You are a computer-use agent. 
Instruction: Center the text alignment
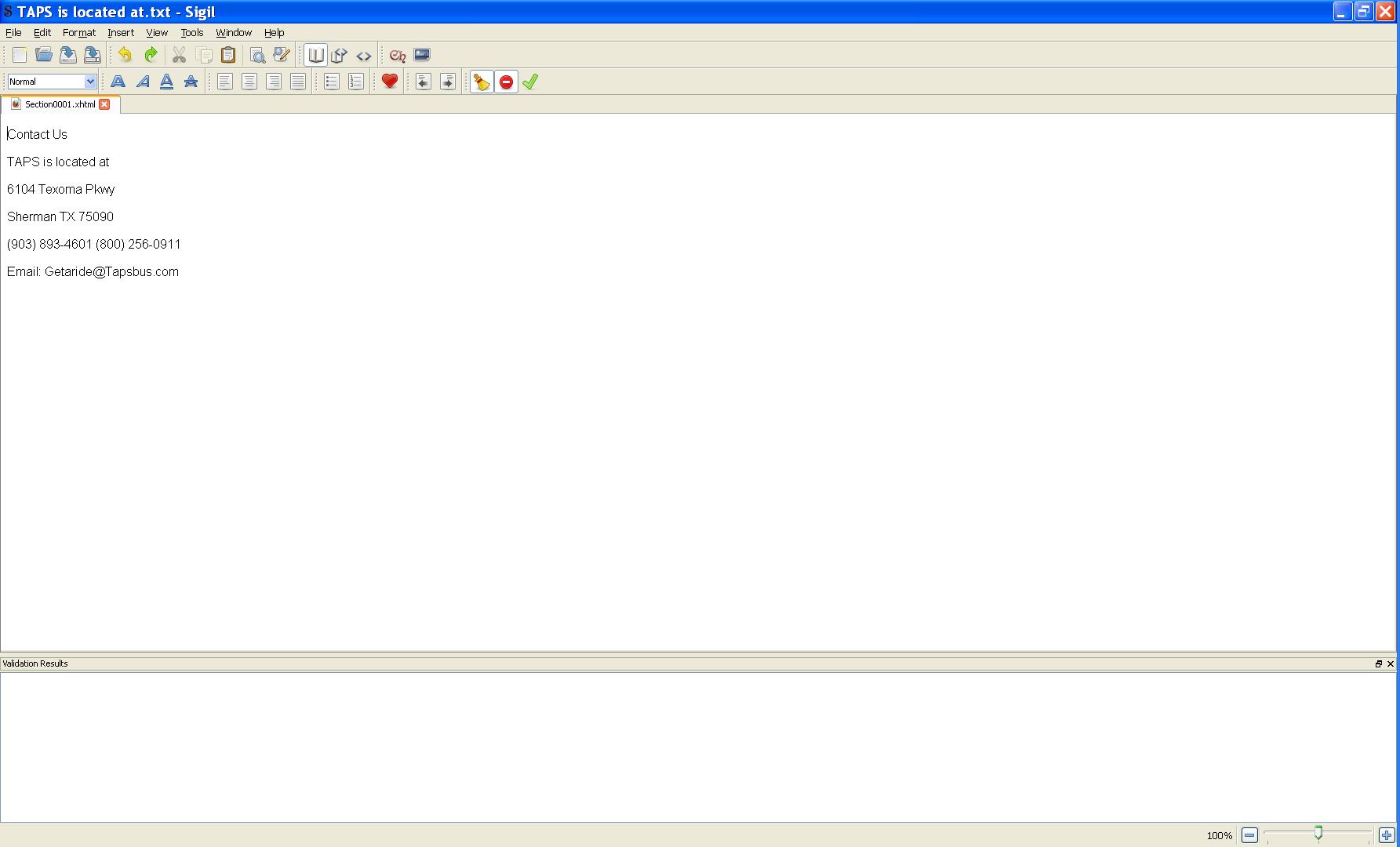(249, 82)
